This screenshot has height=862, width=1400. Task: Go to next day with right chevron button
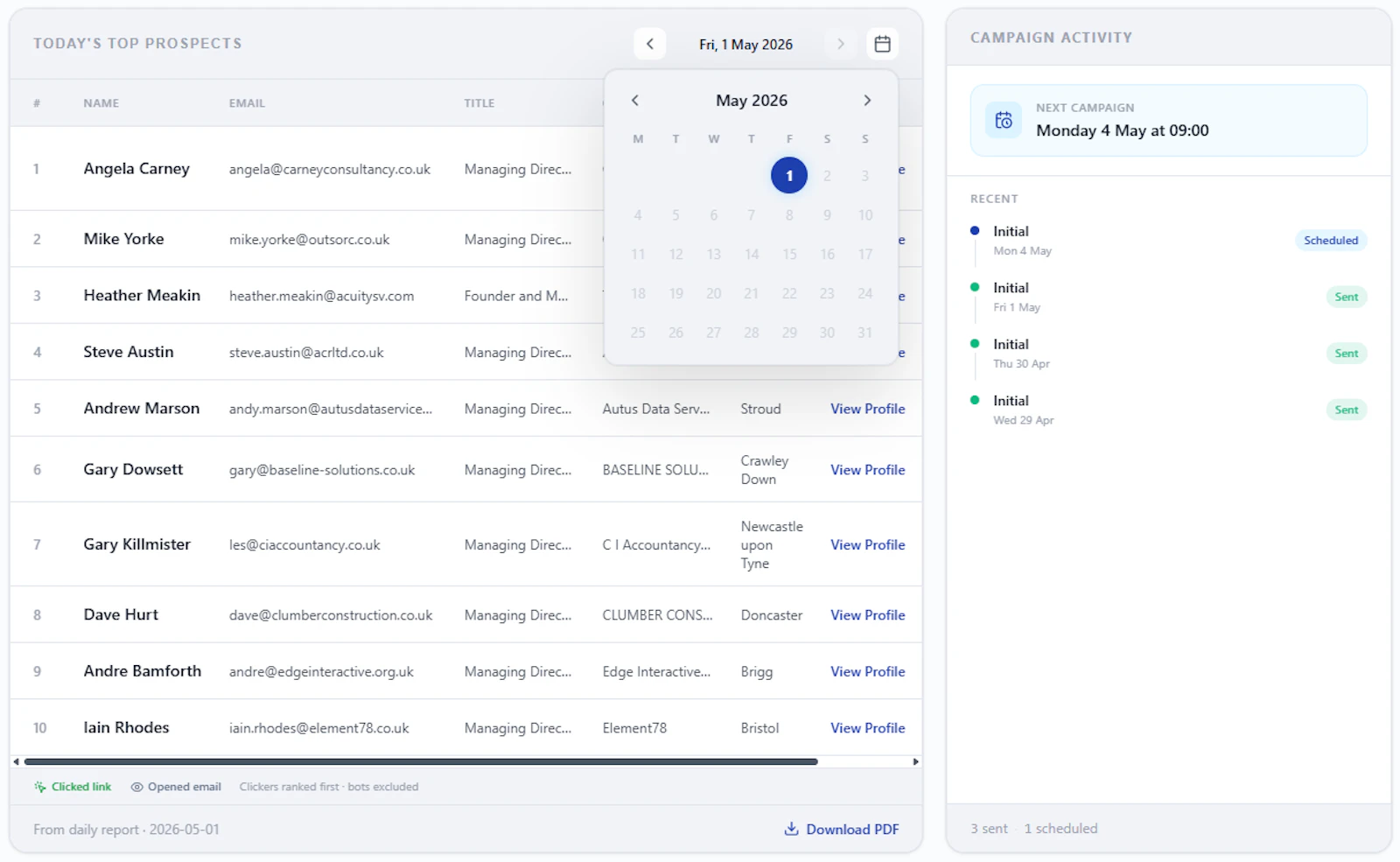coord(840,44)
